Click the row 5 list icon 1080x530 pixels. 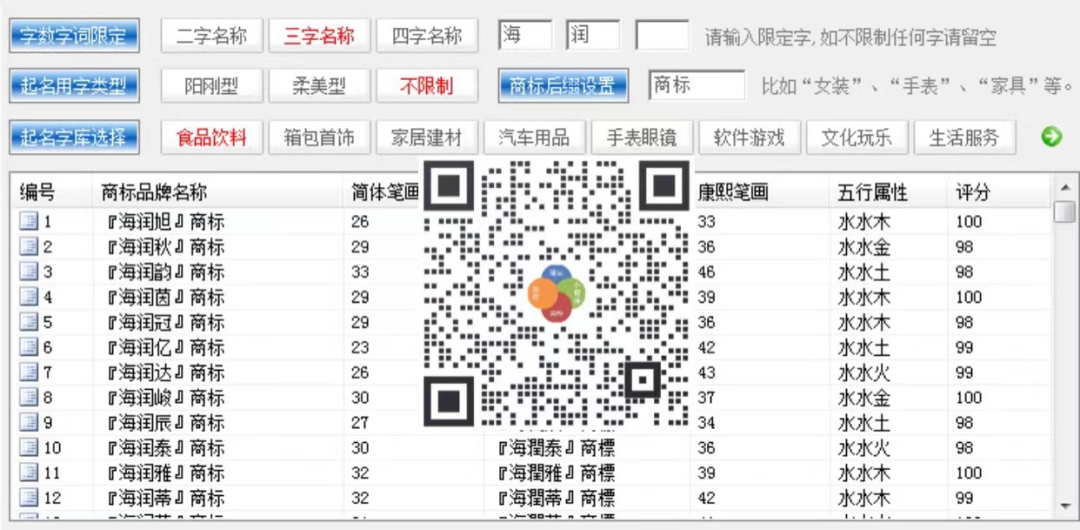pos(28,323)
